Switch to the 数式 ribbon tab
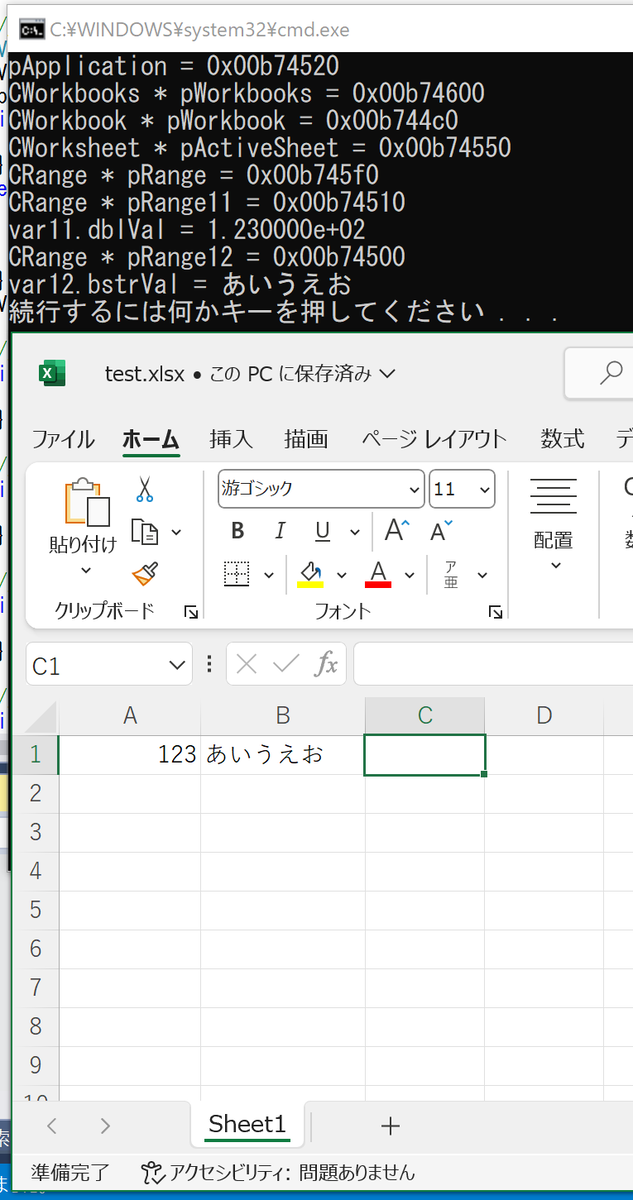The image size is (633, 1200). tap(563, 439)
